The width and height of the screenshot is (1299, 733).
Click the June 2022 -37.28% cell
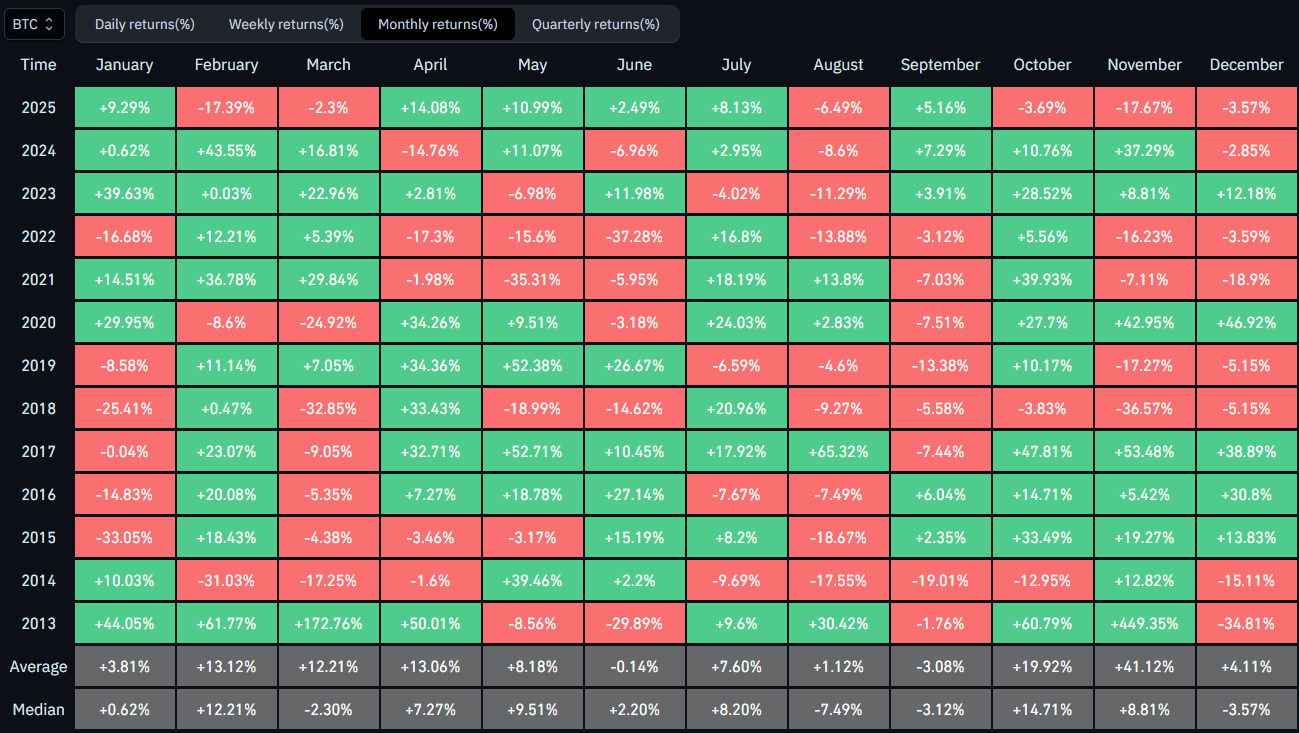pos(634,237)
